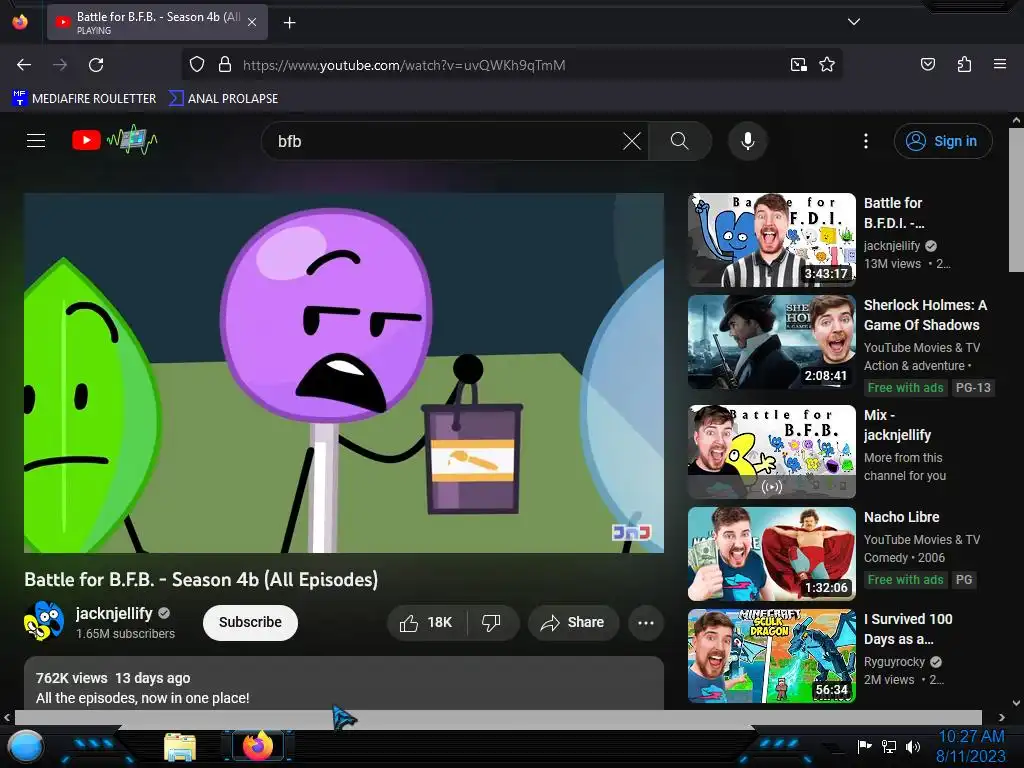Open Battle for B.F.D.I. recommended thumbnail
1024x768 pixels.
[x=772, y=240]
